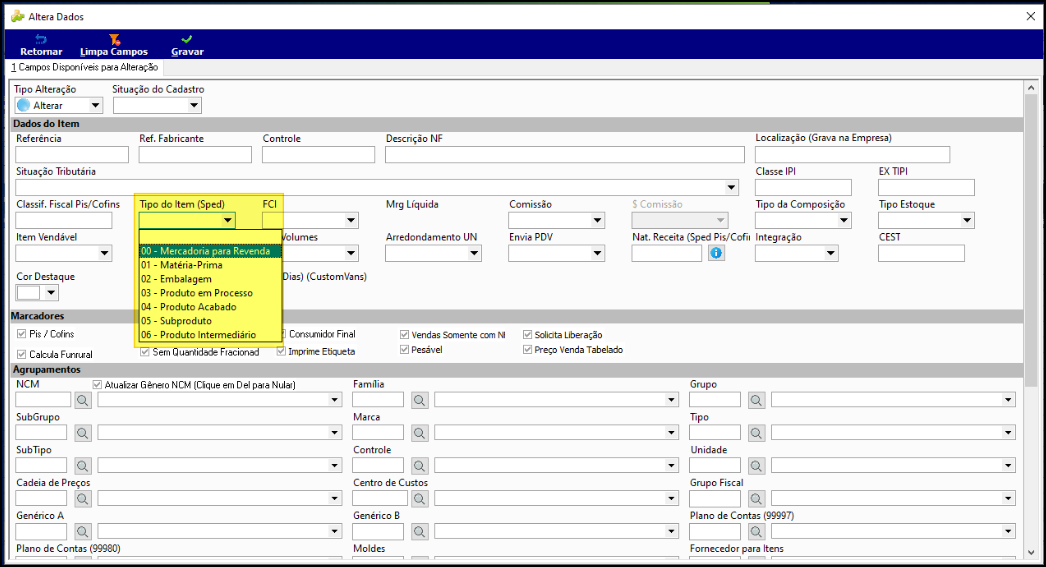Click the Retornar toolbar icon
This screenshot has height=567, width=1046.
(x=40, y=40)
